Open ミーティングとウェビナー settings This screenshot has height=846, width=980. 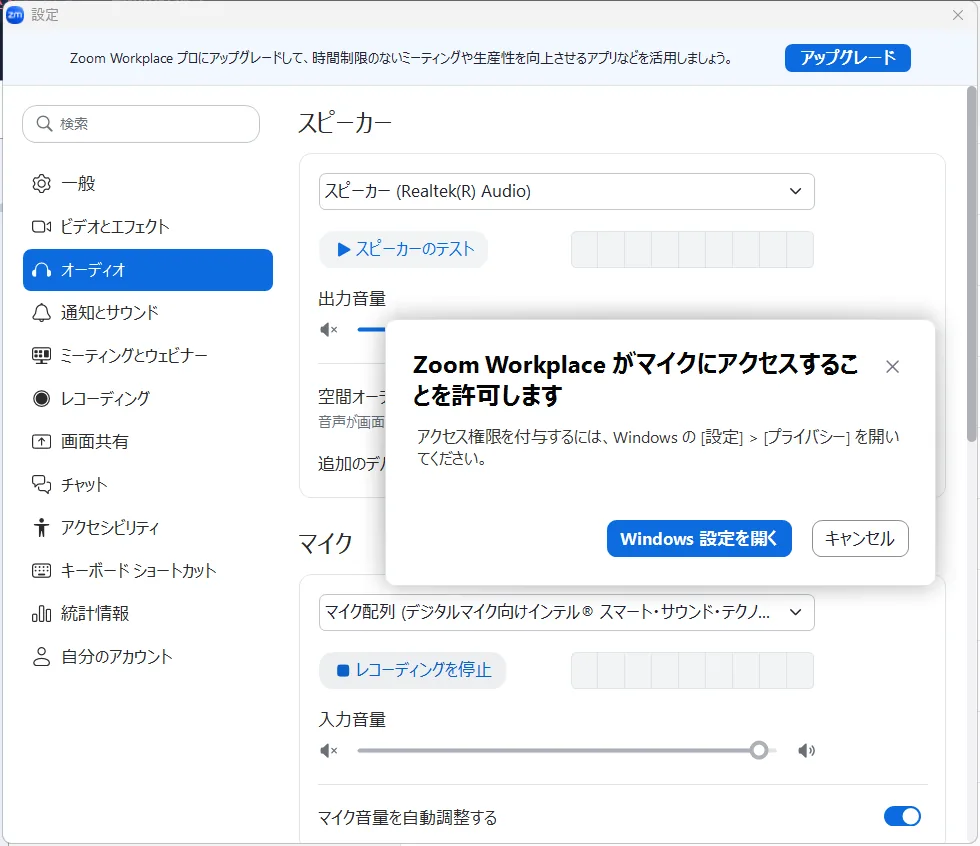(x=148, y=356)
